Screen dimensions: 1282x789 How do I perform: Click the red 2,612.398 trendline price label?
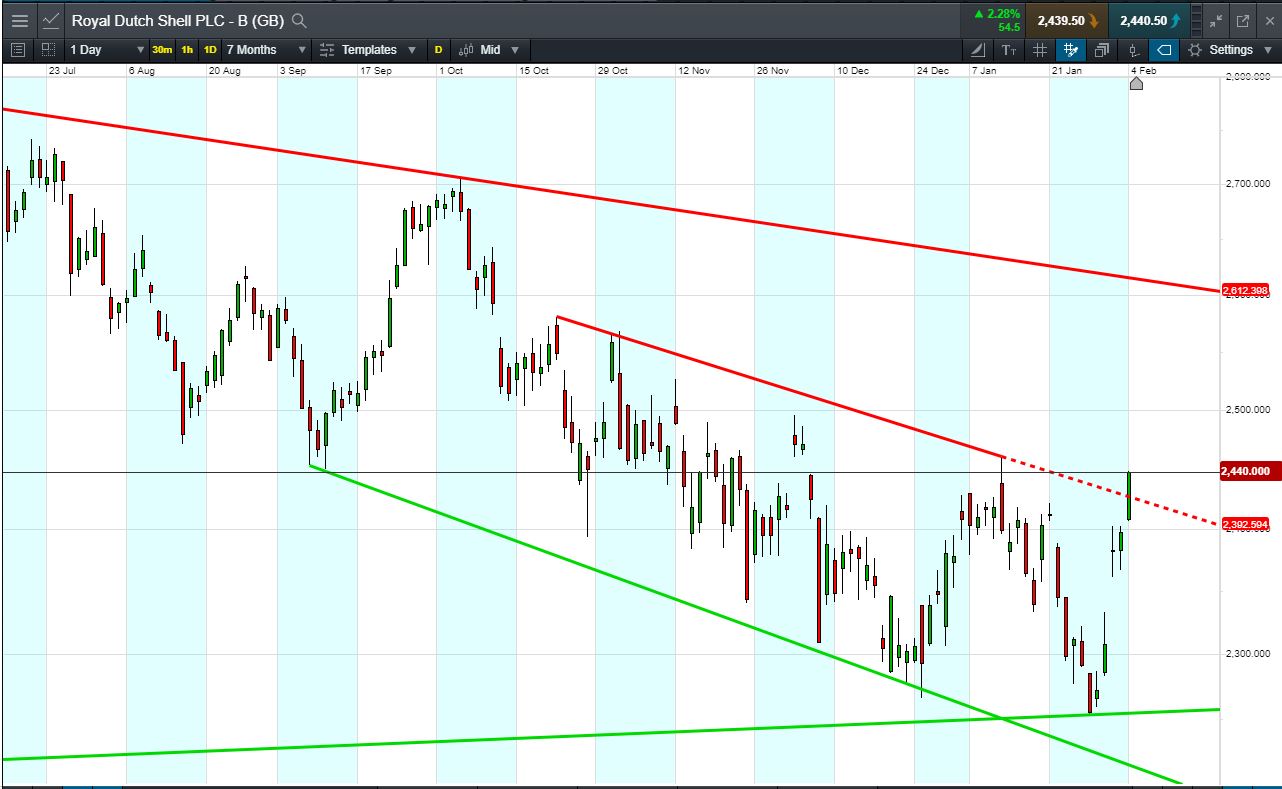[x=1246, y=291]
